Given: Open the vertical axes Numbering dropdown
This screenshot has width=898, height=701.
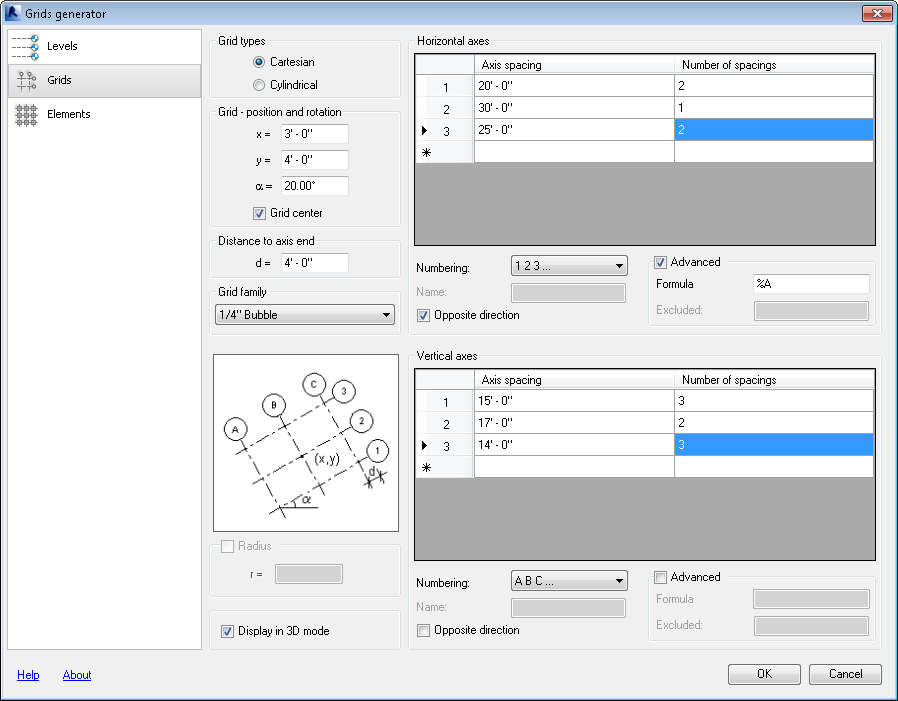Looking at the screenshot, I should [568, 582].
